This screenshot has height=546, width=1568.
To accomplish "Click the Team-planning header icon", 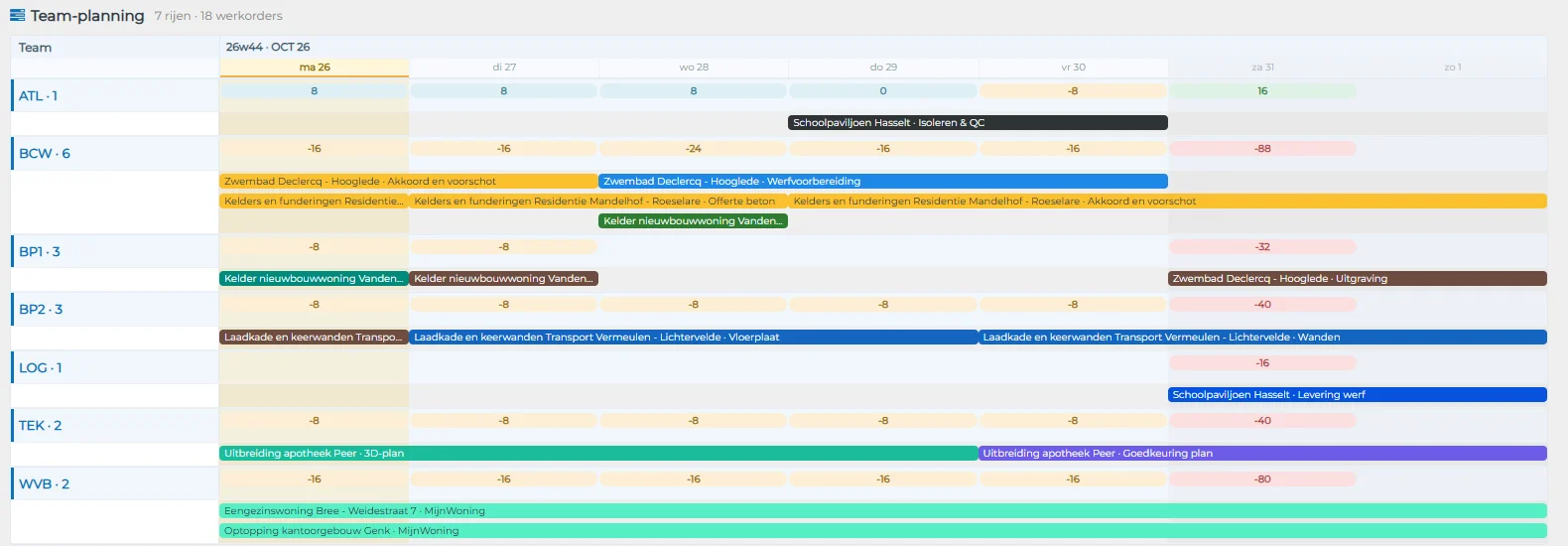I will tap(17, 15).
